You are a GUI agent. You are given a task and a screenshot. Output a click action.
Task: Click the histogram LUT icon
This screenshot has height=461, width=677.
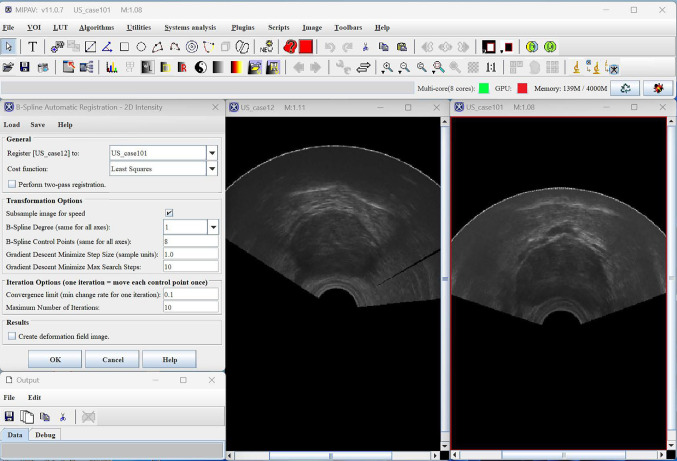pos(111,67)
